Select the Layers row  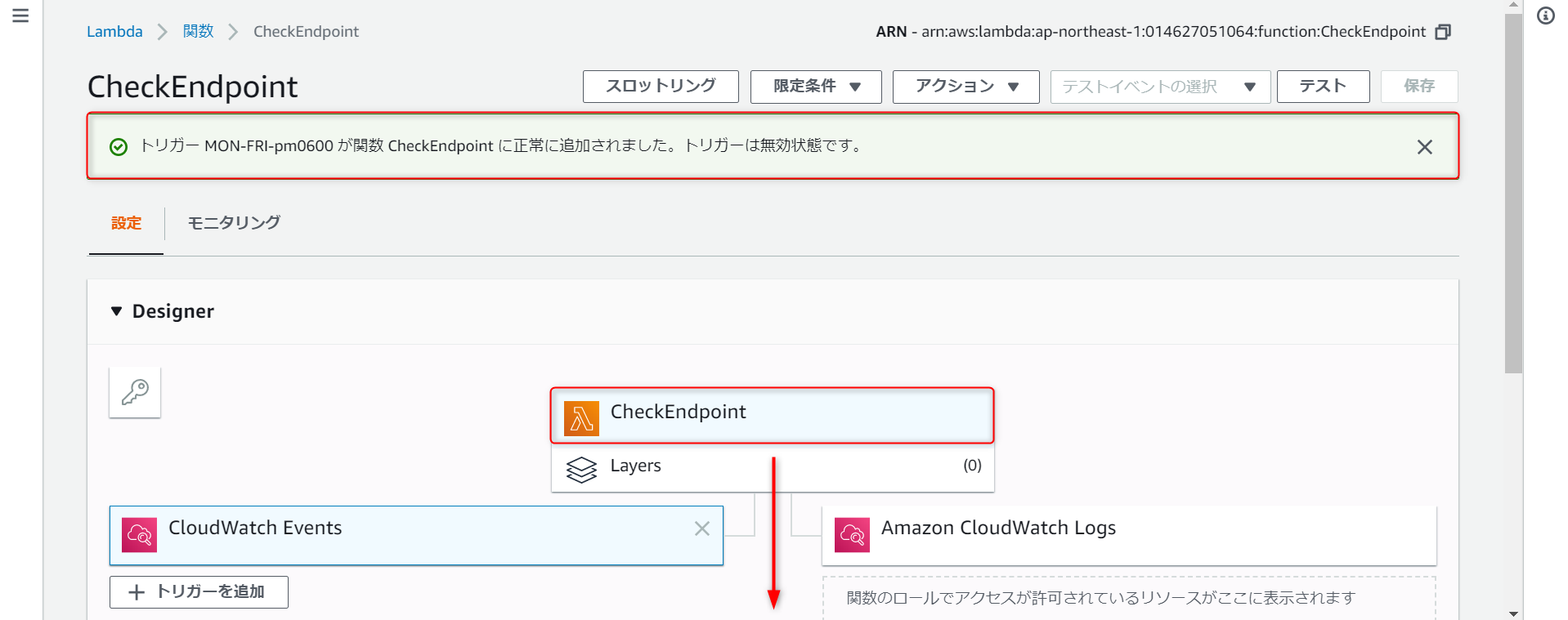(773, 467)
